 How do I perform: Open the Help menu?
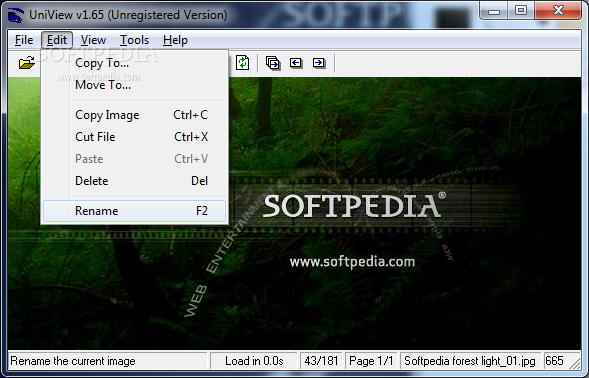pyautogui.click(x=175, y=40)
